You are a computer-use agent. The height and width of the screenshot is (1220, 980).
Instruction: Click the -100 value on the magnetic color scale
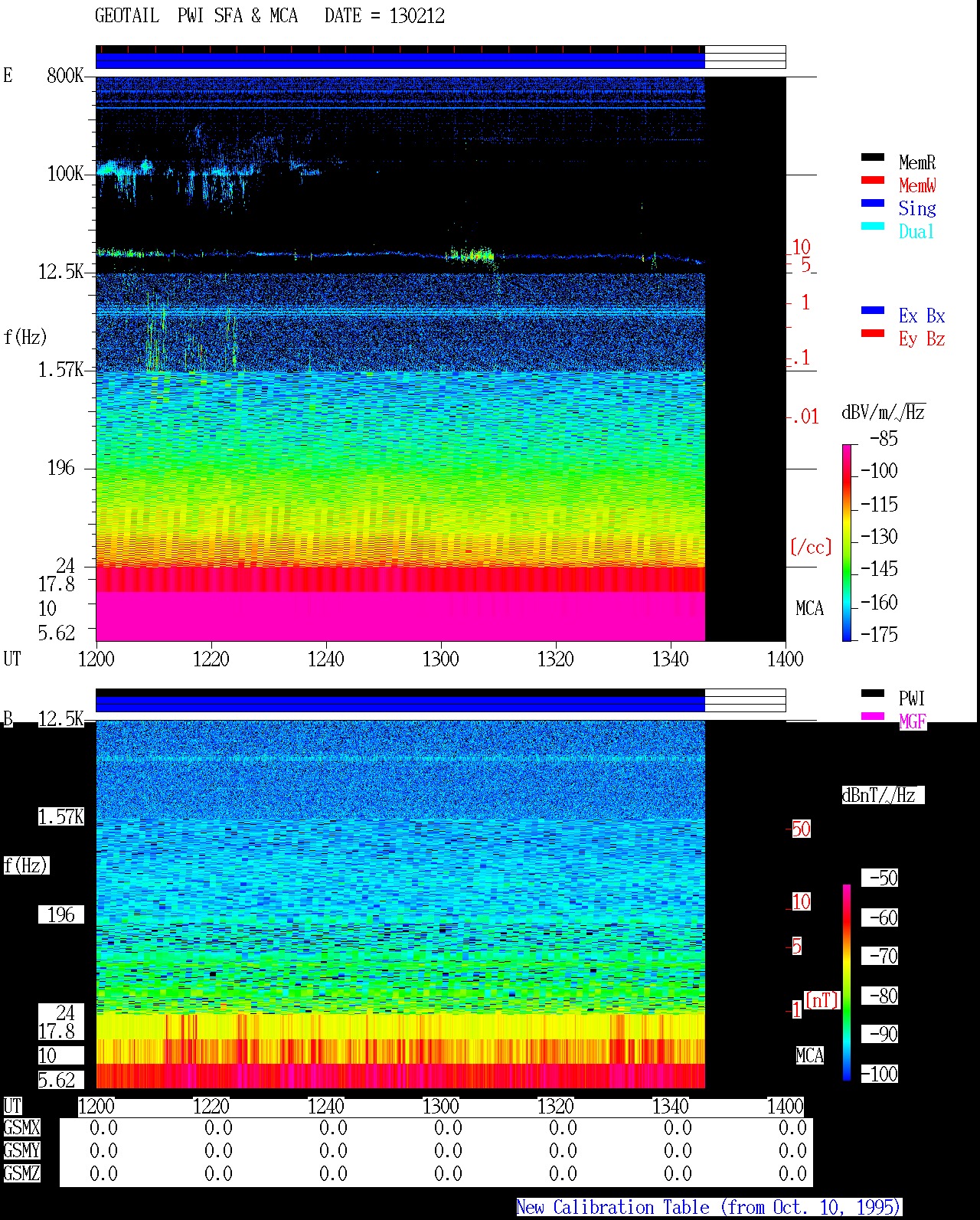[x=879, y=1074]
